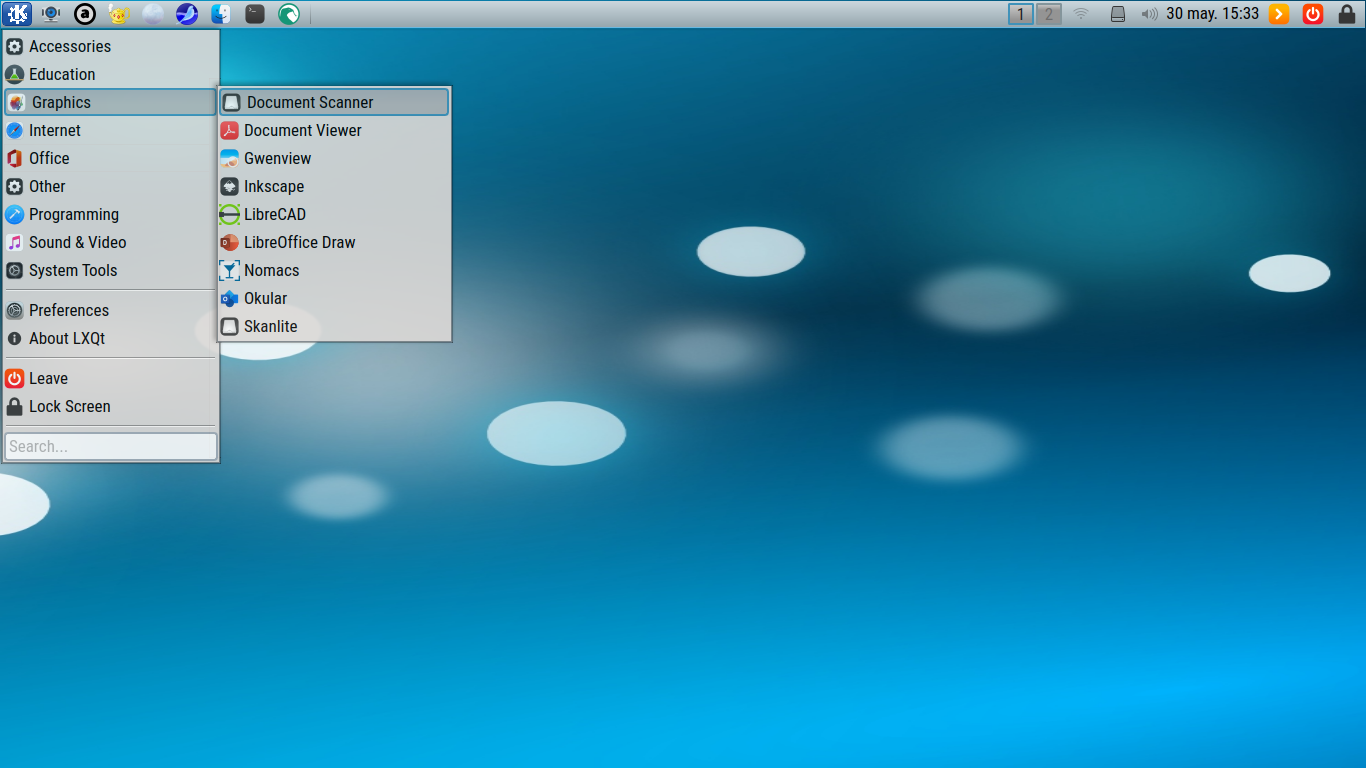Open Okular from the submenu
Viewport: 1366px width, 768px height.
tap(334, 298)
